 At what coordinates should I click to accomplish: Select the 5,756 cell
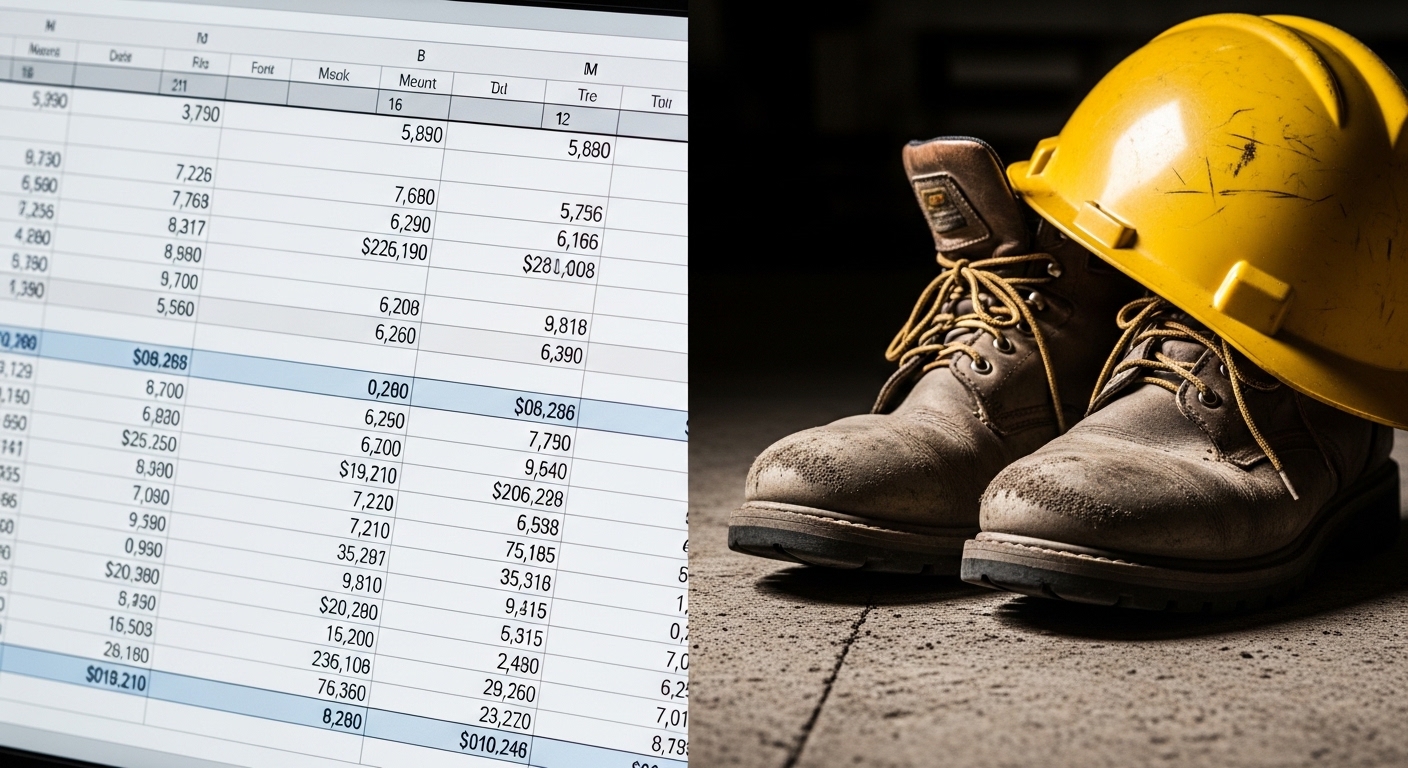581,213
